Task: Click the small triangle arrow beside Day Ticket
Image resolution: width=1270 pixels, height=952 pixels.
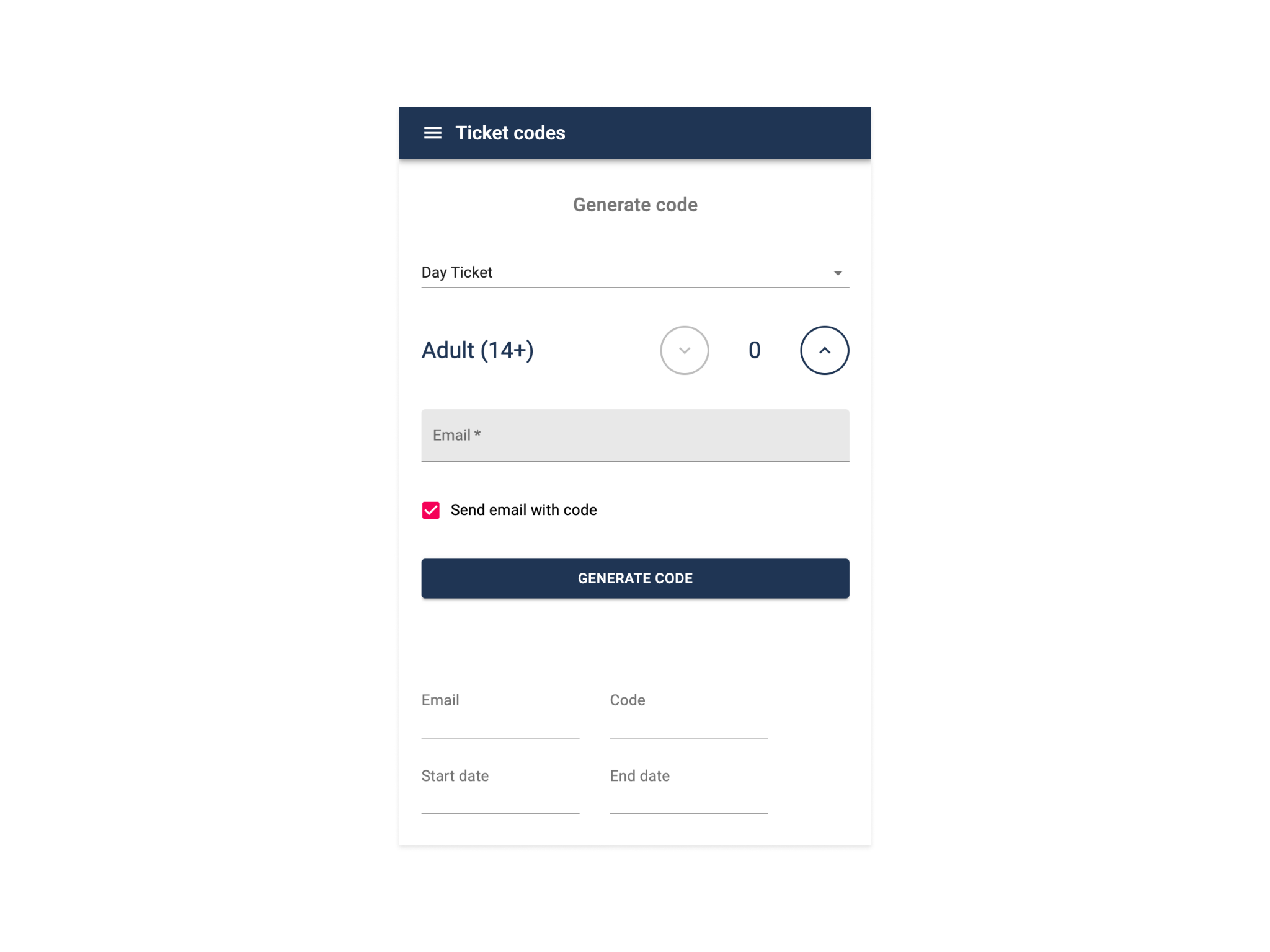Action: click(838, 273)
